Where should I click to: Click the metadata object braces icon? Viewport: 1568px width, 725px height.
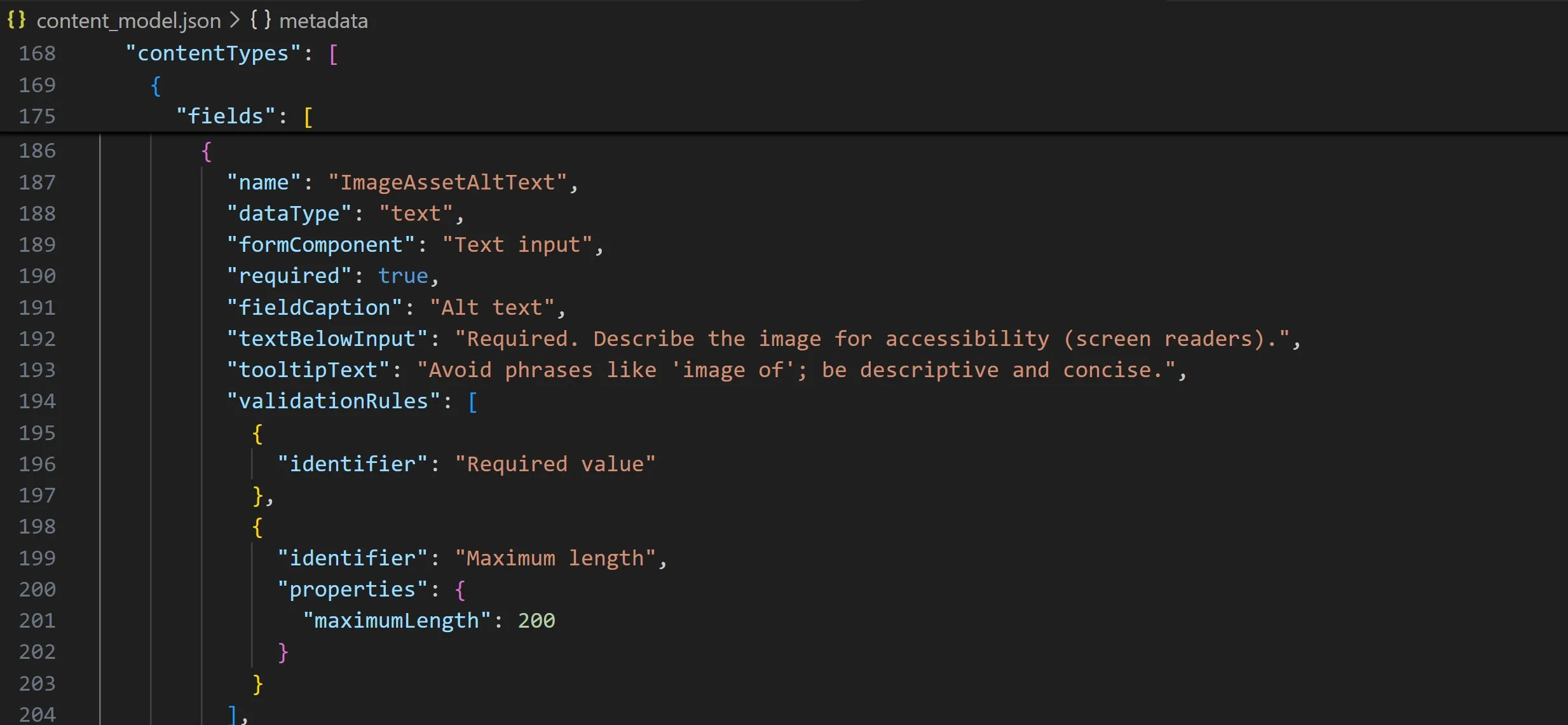coord(260,20)
